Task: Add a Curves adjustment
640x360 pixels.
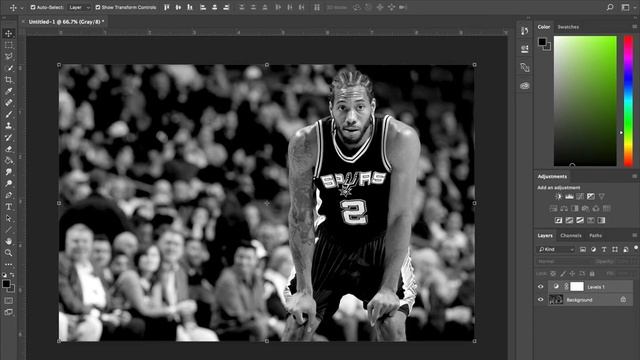Action: click(580, 196)
